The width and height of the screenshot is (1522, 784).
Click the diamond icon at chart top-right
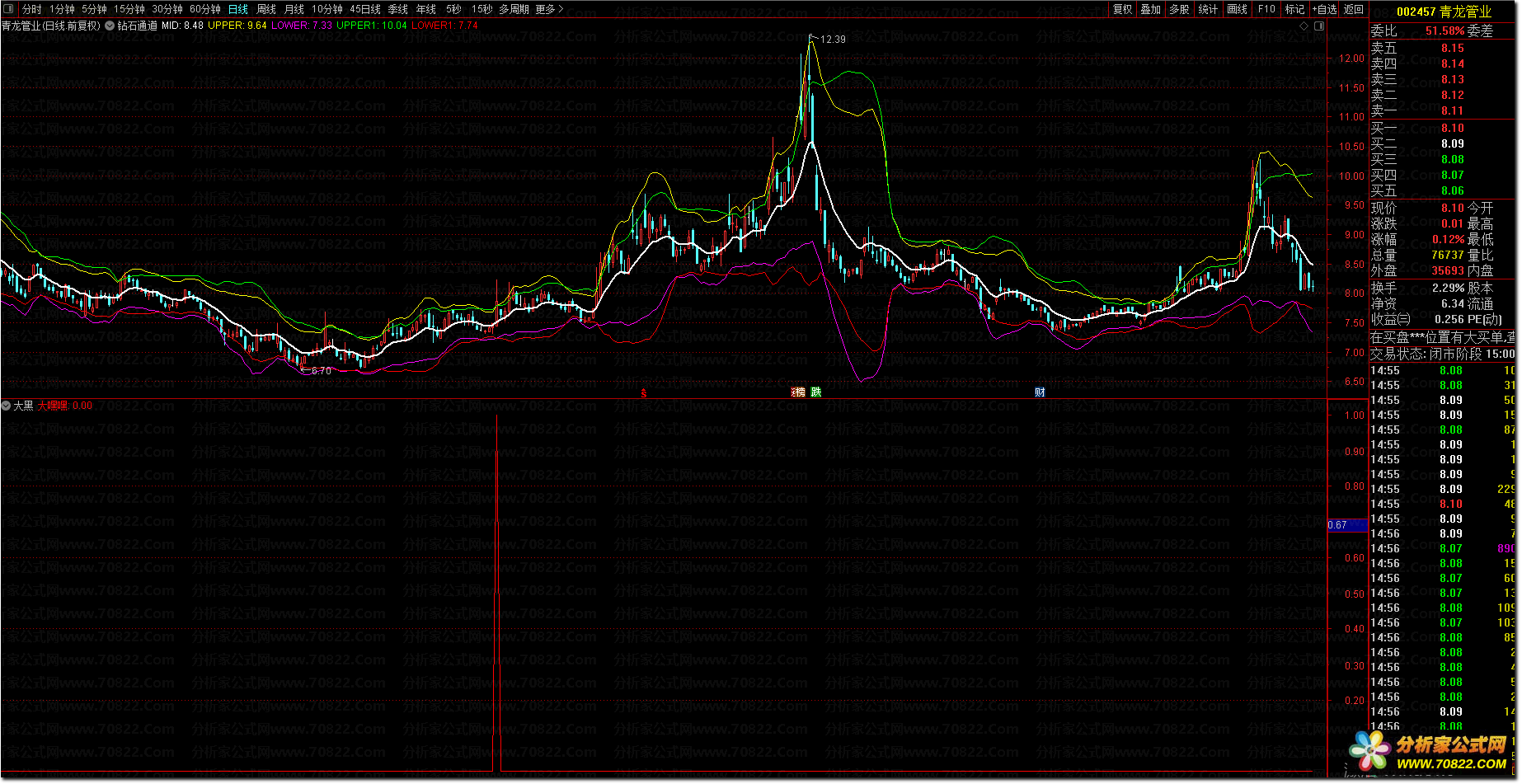tap(1304, 26)
